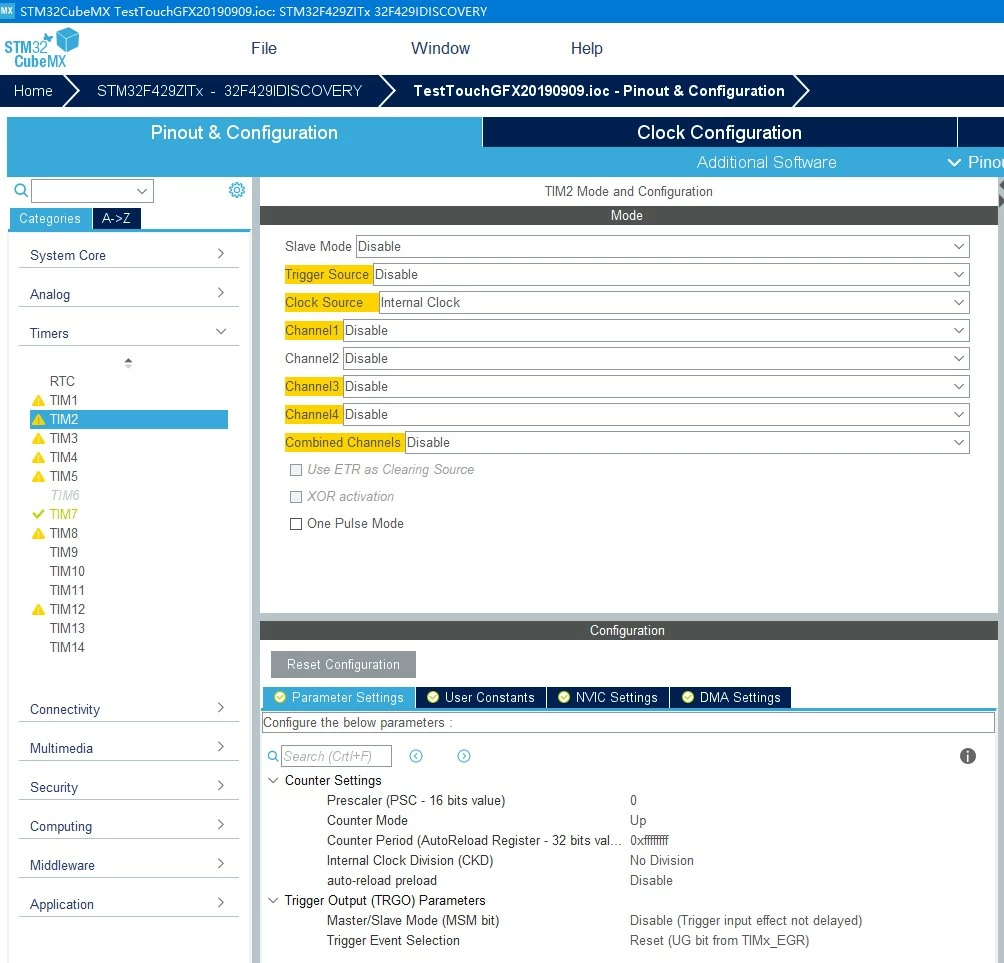Image resolution: width=1004 pixels, height=963 pixels.
Task: Click the info icon in parameter settings
Action: pyautogui.click(x=968, y=756)
